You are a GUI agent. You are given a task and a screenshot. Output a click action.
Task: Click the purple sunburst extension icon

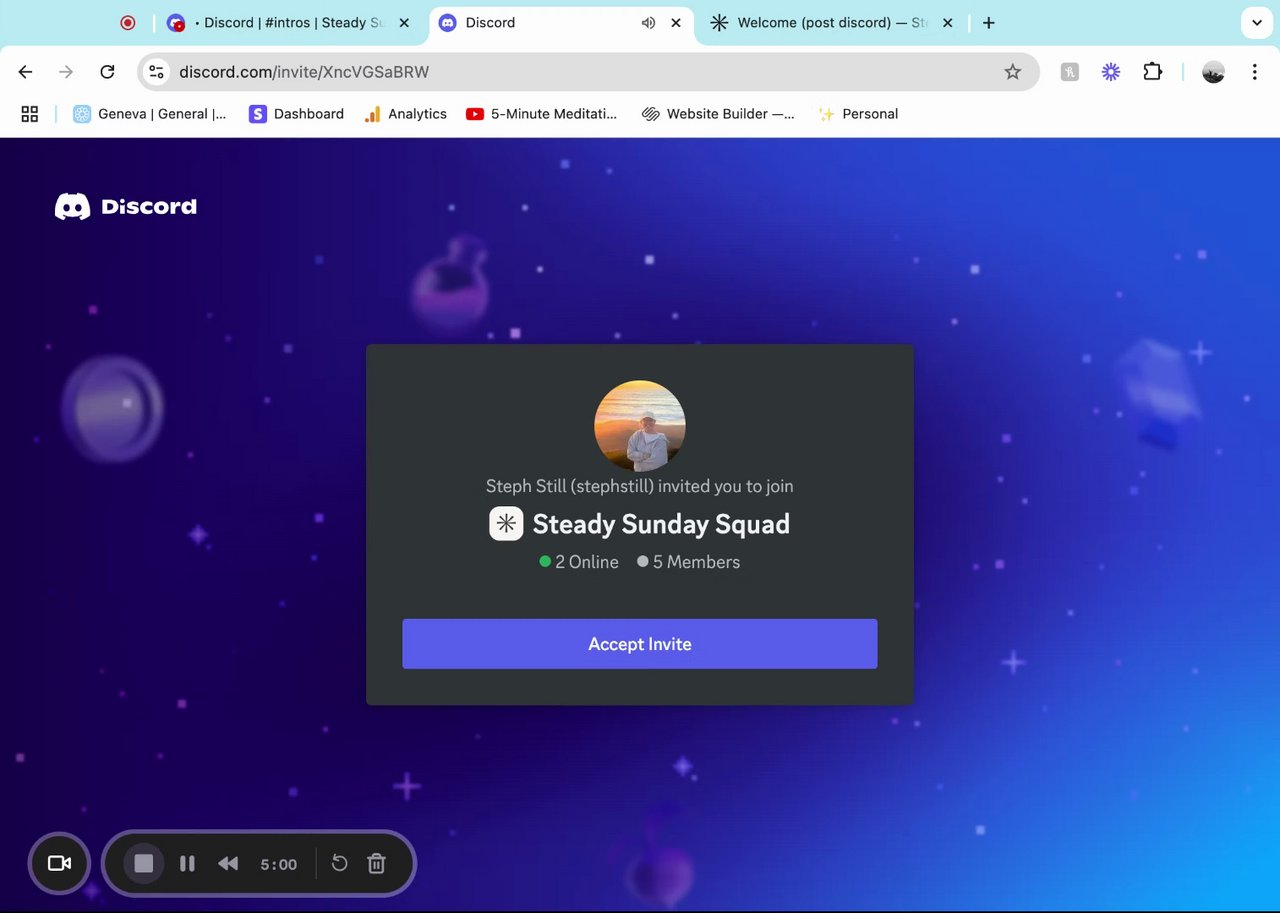coord(1111,72)
